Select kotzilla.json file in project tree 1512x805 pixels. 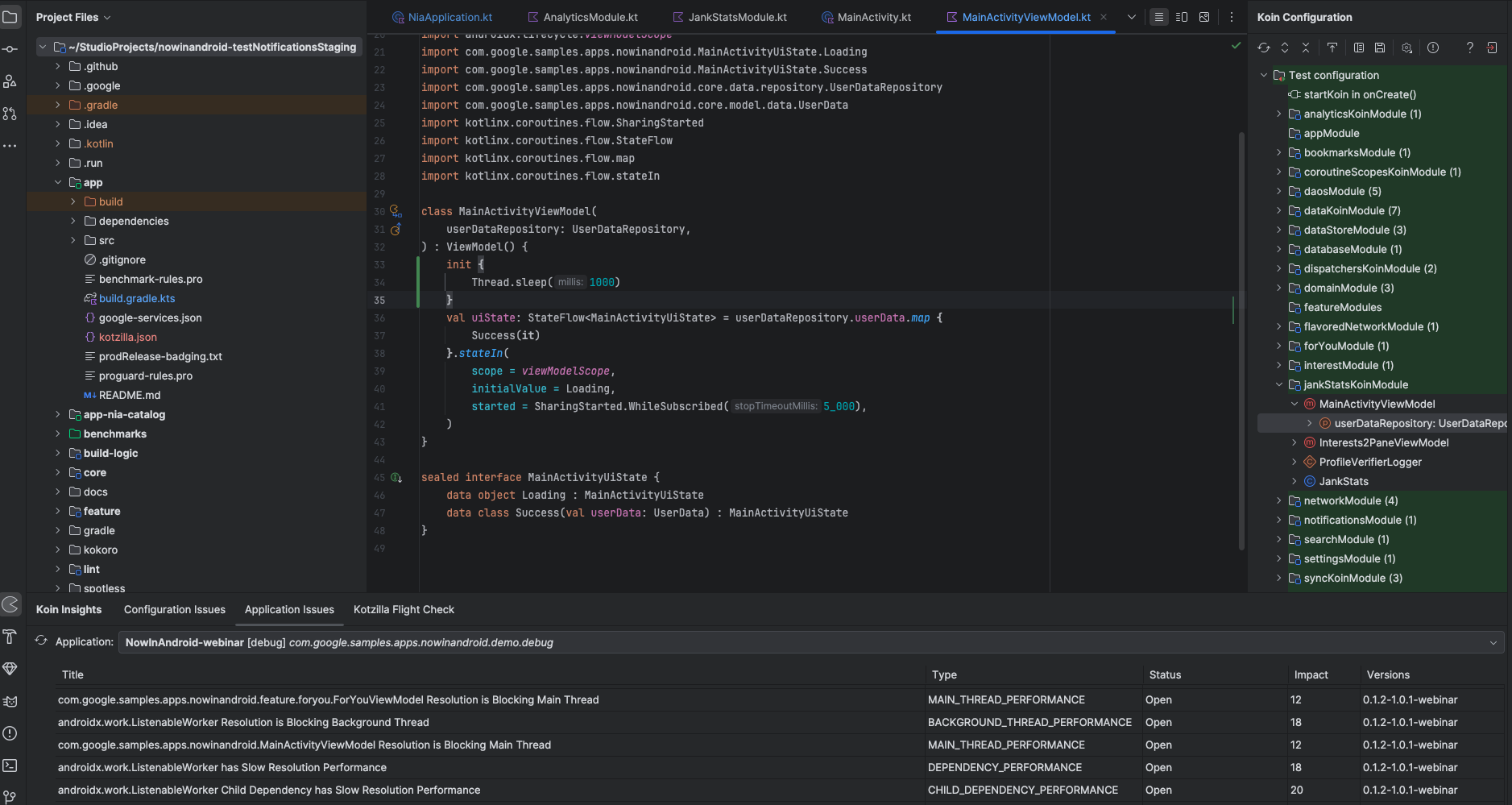[x=128, y=337]
